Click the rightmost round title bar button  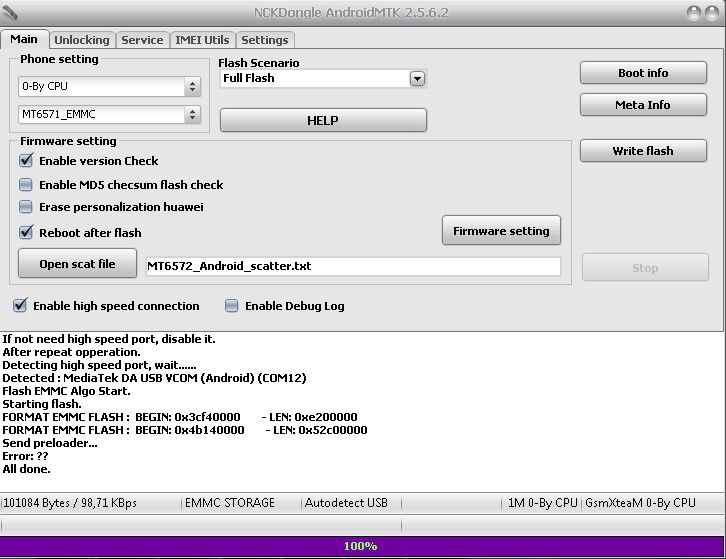click(712, 13)
